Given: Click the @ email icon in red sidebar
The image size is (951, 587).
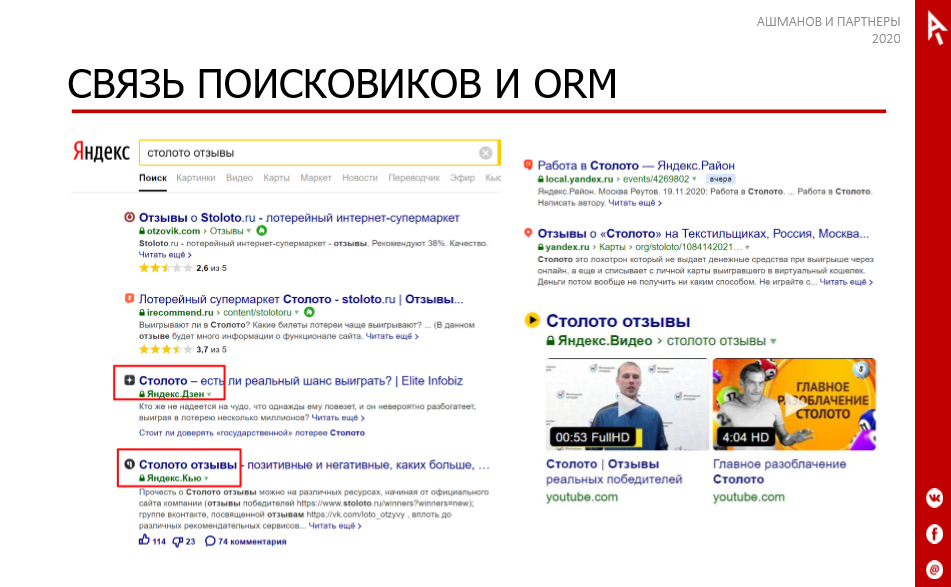Looking at the screenshot, I should coord(934,569).
